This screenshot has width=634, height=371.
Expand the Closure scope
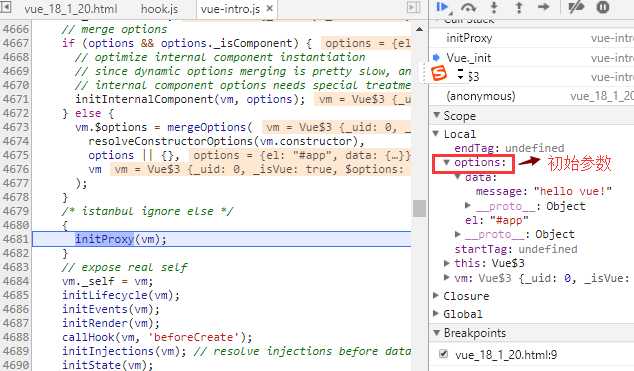point(436,295)
